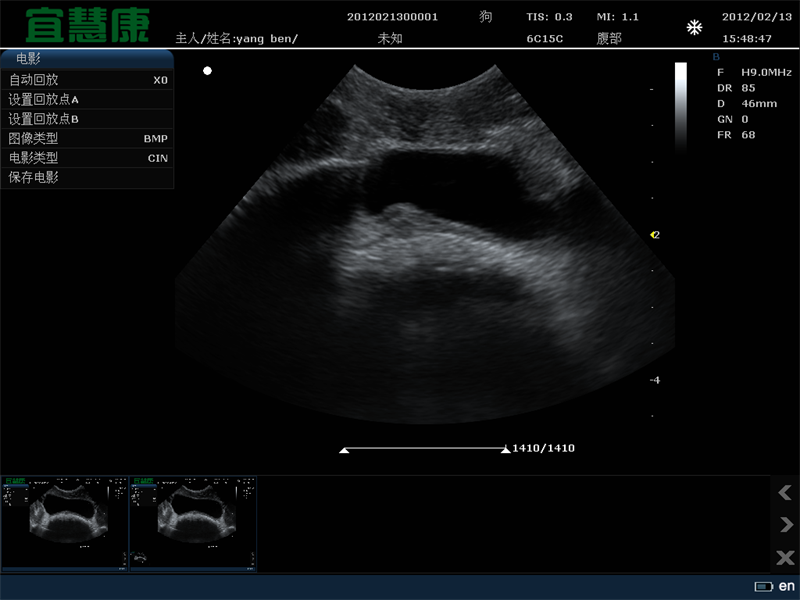This screenshot has height=600, width=800.
Task: Select 自动回放 auto playback option
Action: 87,80
